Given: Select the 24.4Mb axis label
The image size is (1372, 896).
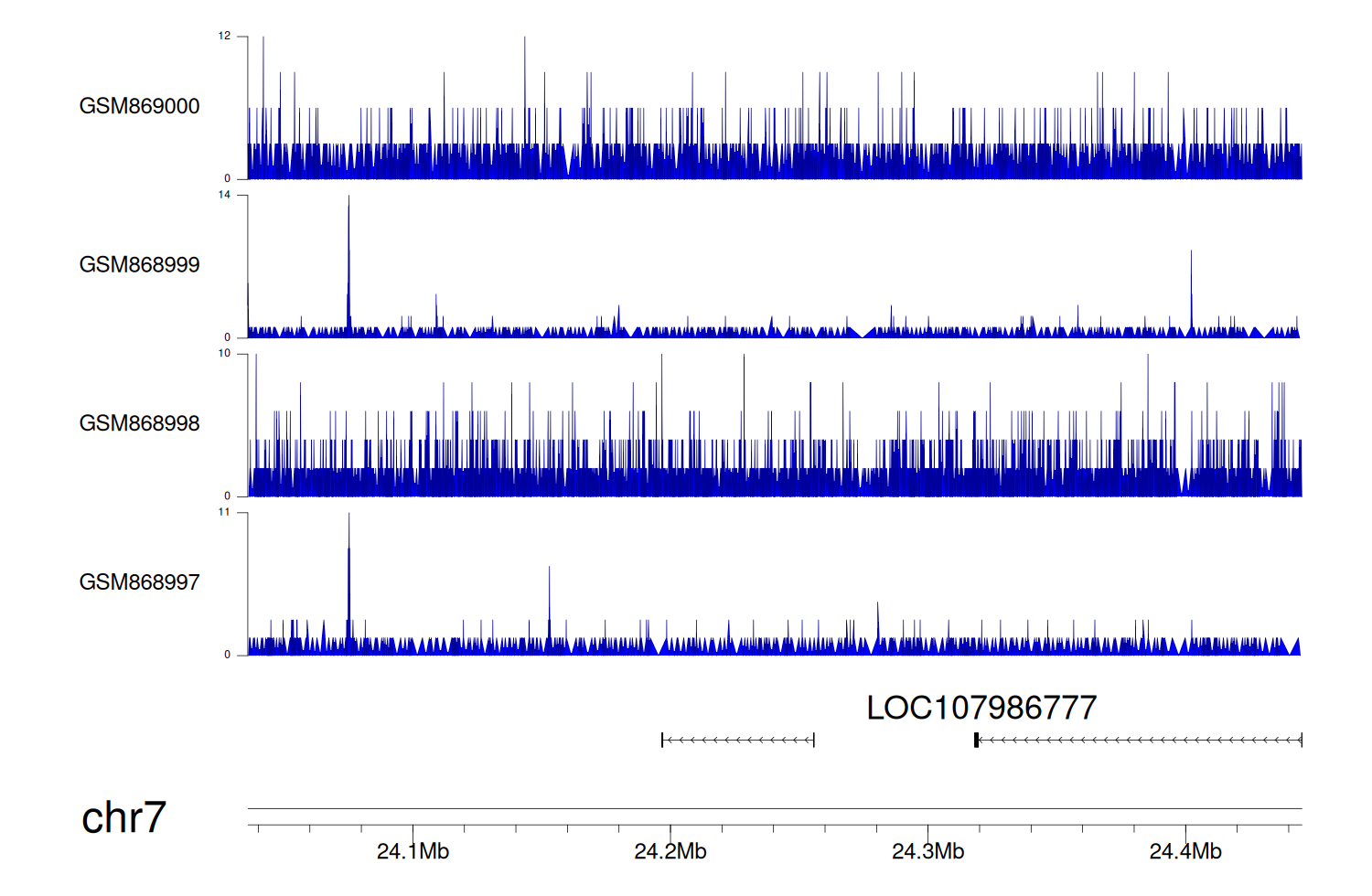Looking at the screenshot, I should [x=1185, y=851].
